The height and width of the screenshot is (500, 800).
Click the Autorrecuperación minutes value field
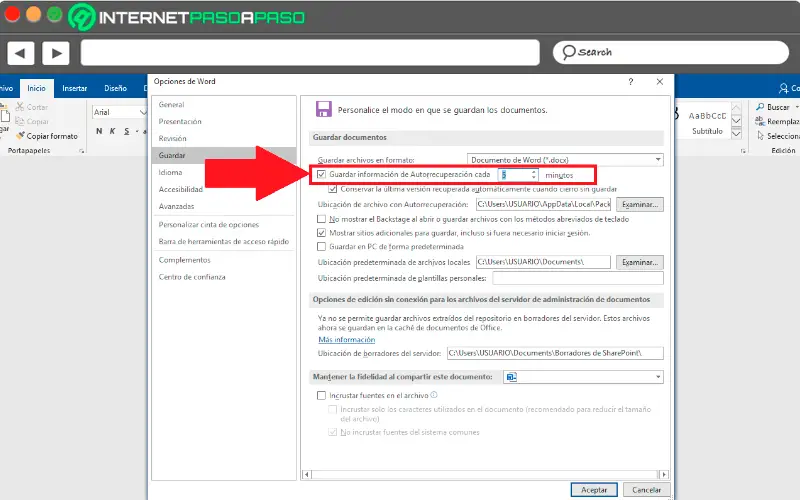(514, 175)
